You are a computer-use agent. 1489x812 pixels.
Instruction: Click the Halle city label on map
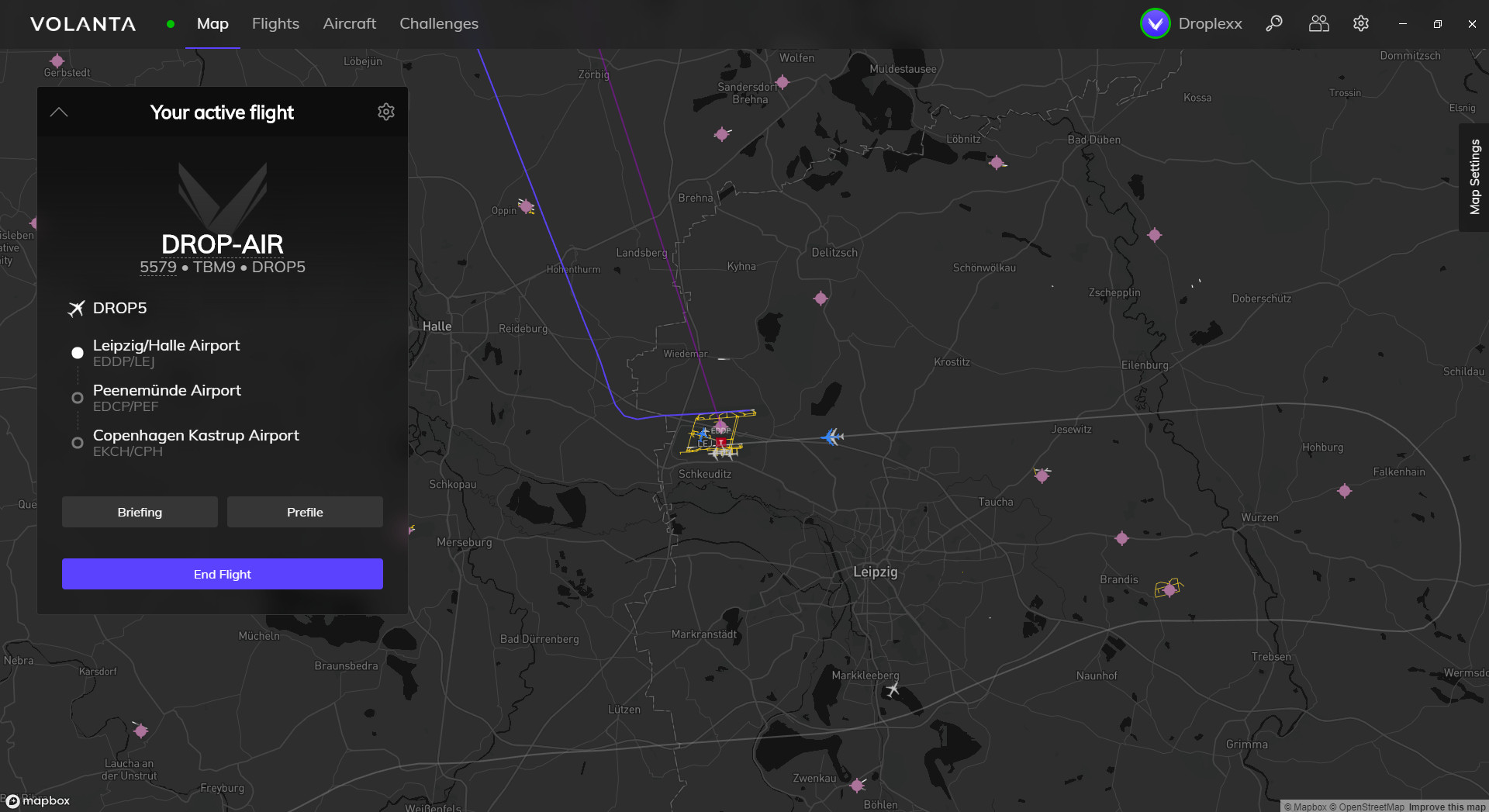pos(437,327)
